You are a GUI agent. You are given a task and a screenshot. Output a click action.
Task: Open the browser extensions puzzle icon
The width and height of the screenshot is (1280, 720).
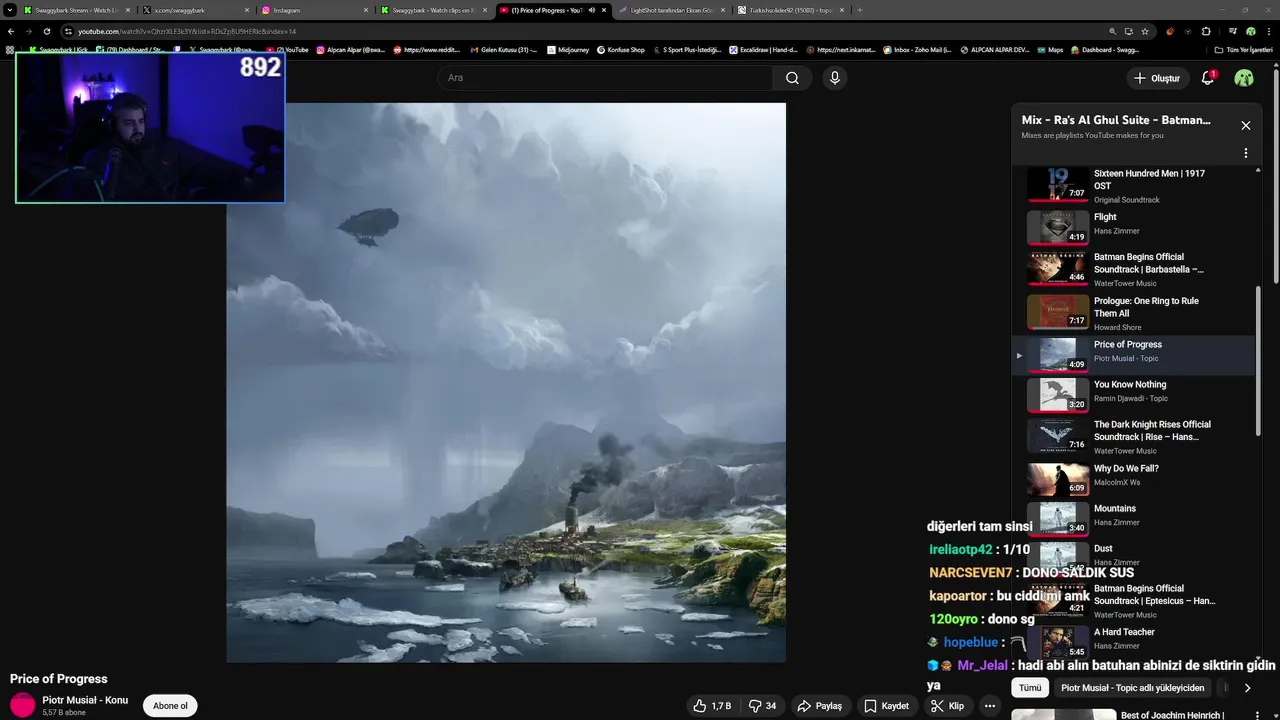click(x=1206, y=31)
